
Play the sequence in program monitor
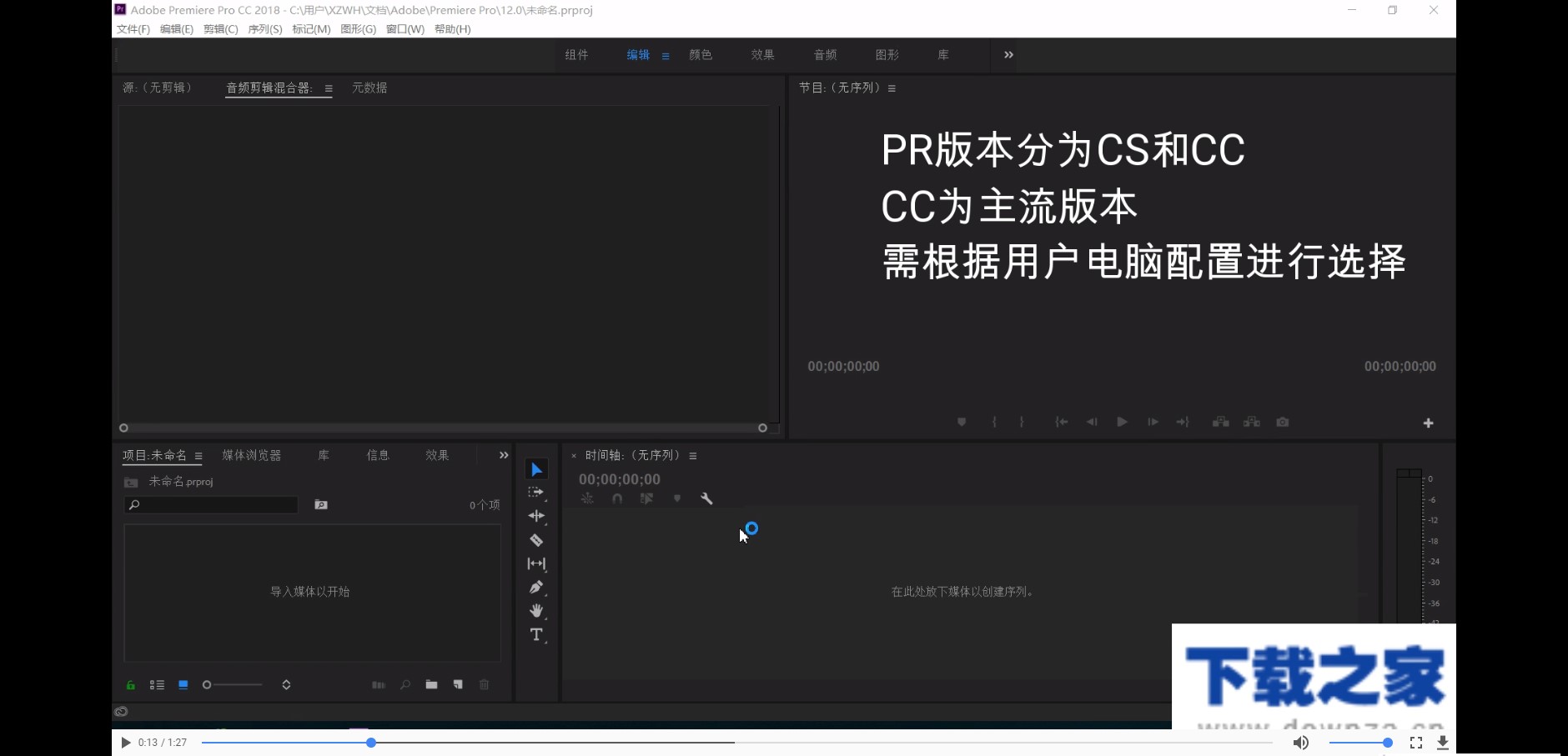(1122, 422)
